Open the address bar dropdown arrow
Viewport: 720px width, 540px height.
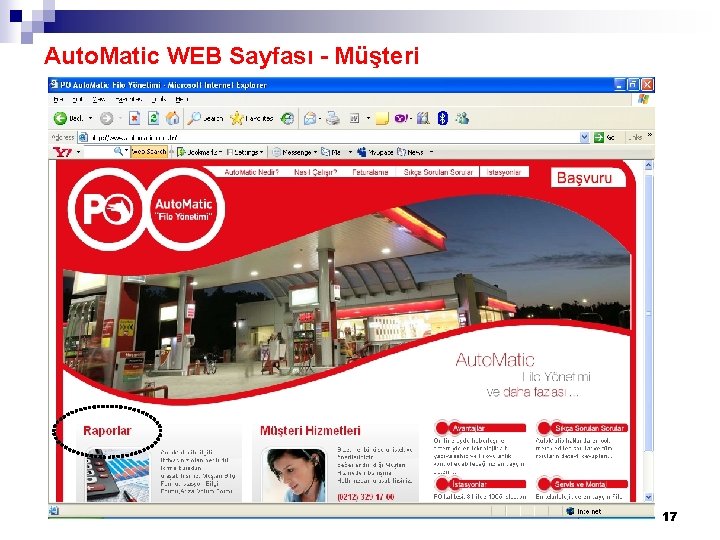[584, 137]
